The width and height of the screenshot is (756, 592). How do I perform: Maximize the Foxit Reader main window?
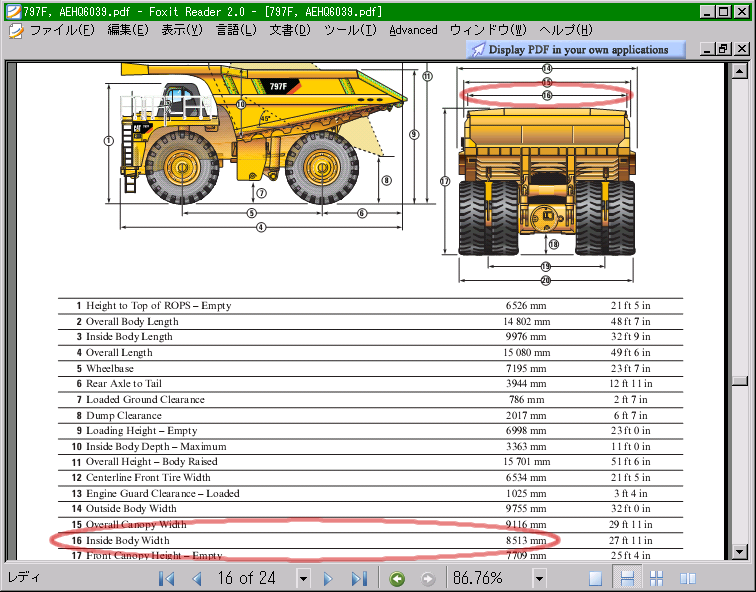point(724,12)
